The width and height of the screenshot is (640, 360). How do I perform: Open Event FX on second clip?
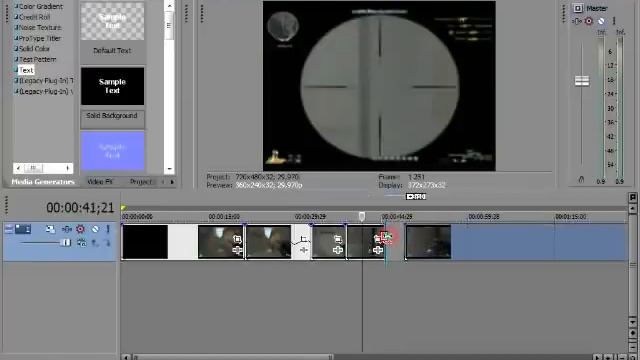(x=237, y=250)
